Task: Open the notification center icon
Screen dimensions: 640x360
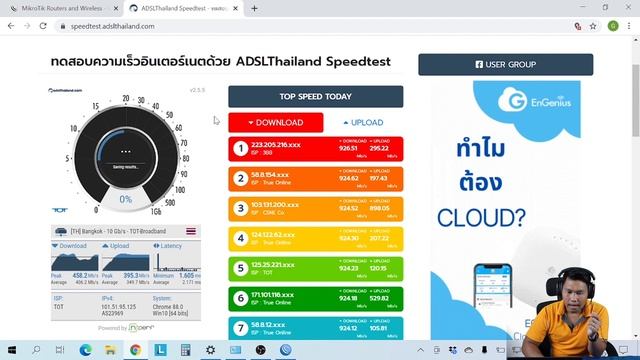Action: click(623, 350)
